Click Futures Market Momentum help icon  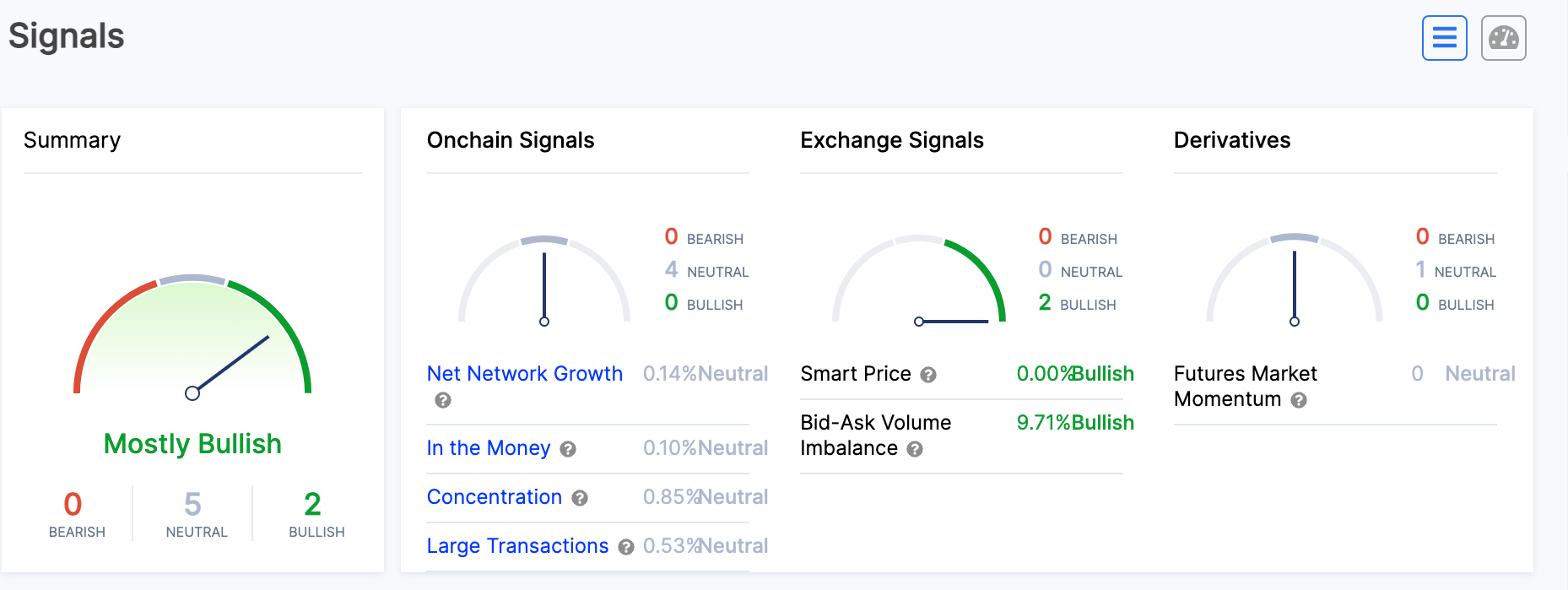pyautogui.click(x=1299, y=400)
